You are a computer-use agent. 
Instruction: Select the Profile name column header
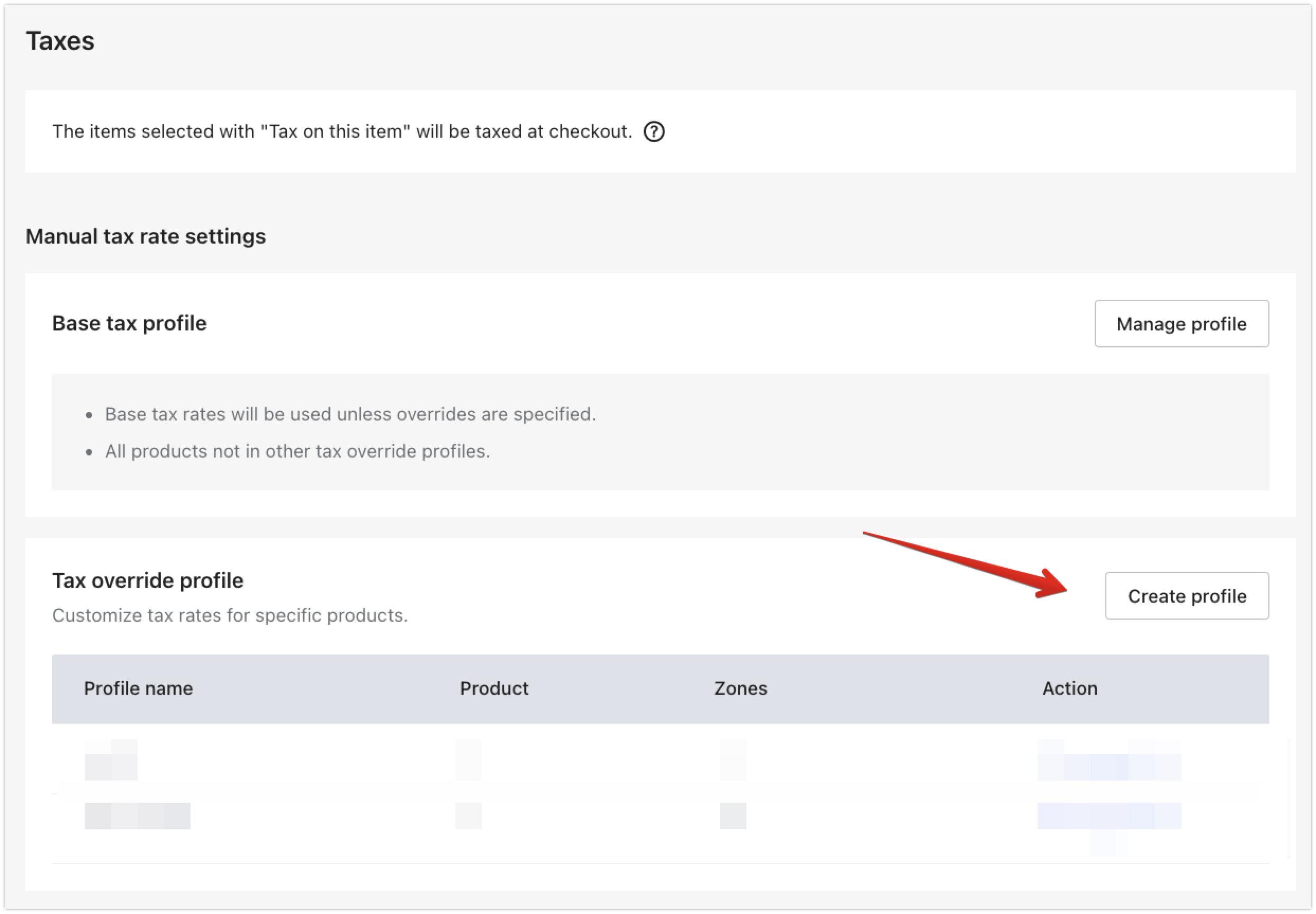pos(138,688)
